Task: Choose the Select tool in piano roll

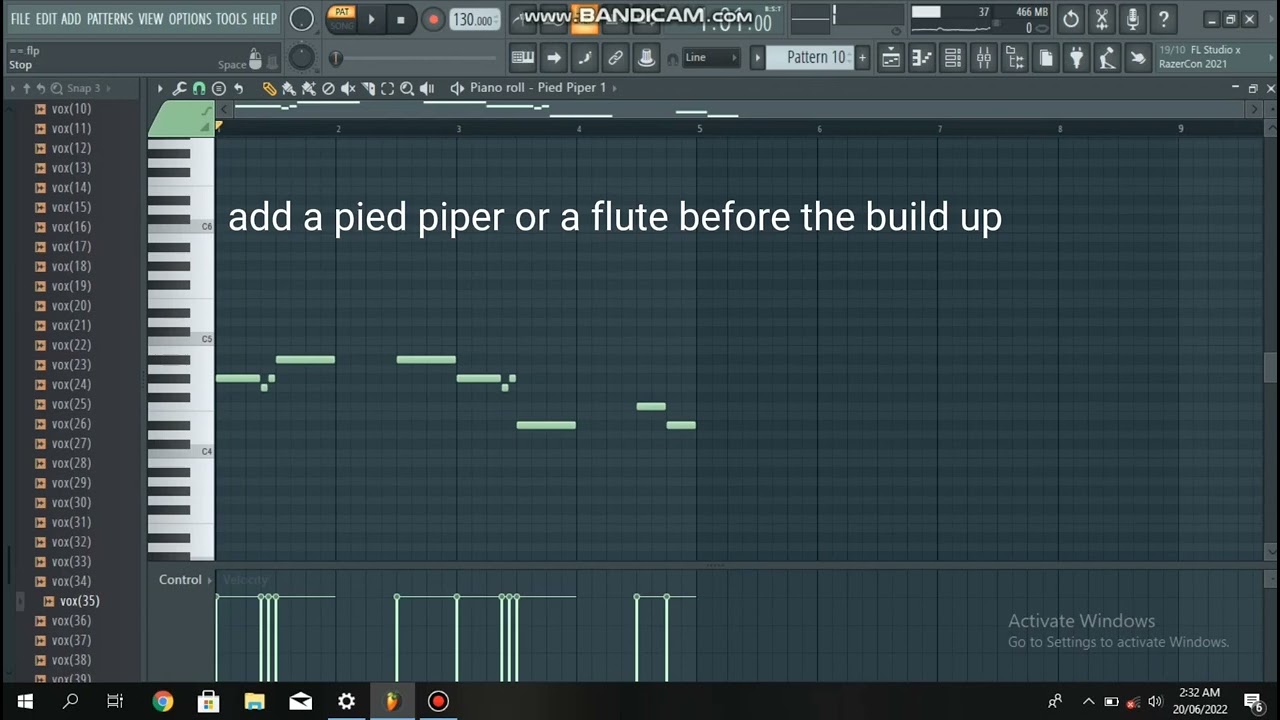Action: 387,88
